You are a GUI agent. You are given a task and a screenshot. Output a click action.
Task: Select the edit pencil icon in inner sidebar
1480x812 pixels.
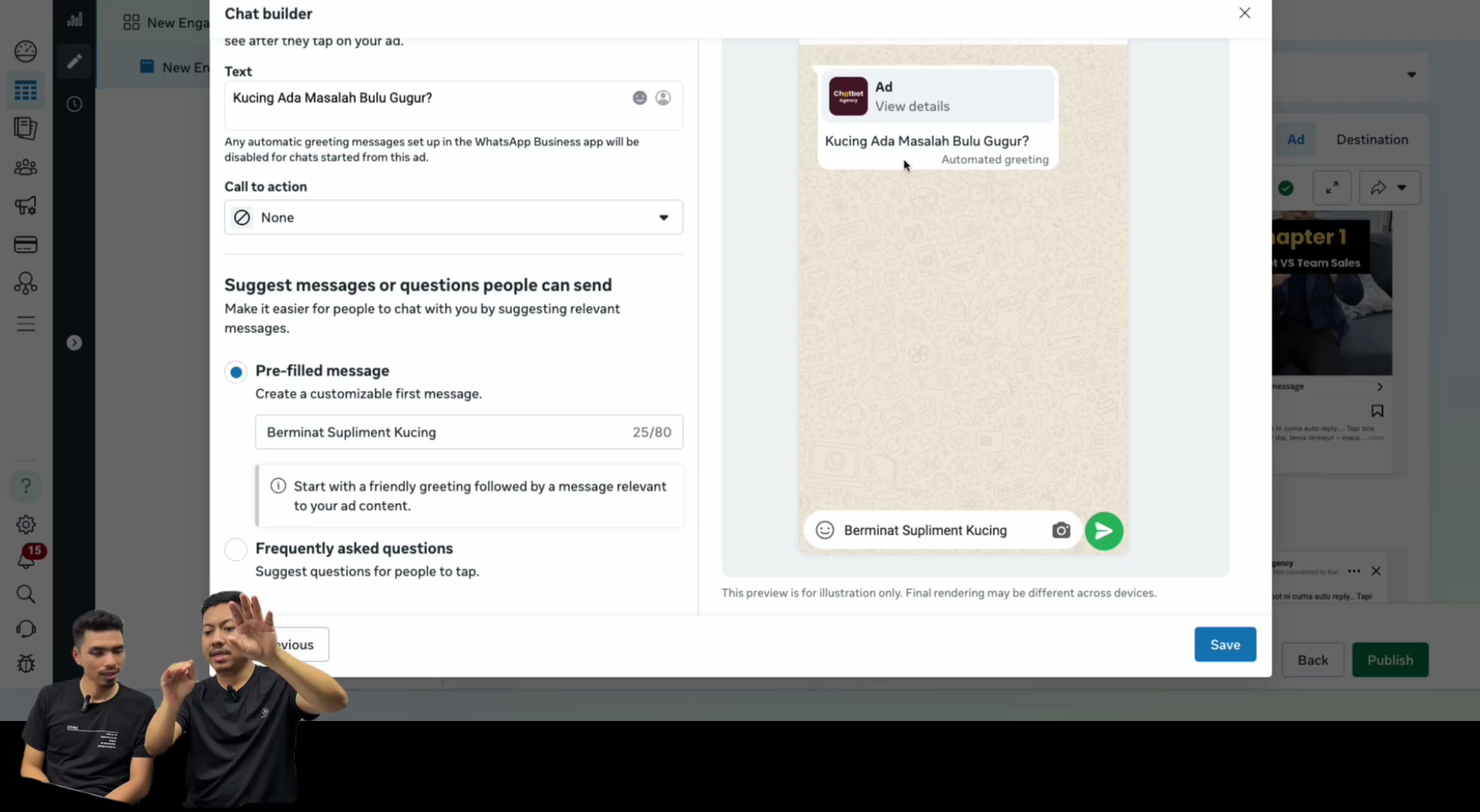[x=74, y=61]
